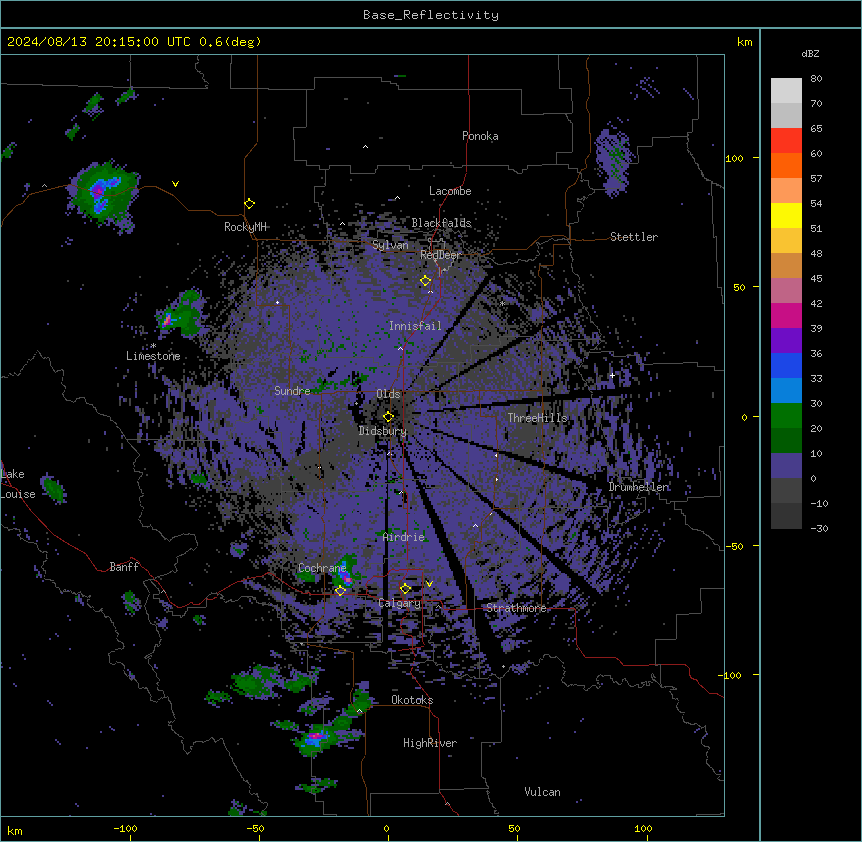
Task: Click the Olds town label
Action: point(388,394)
